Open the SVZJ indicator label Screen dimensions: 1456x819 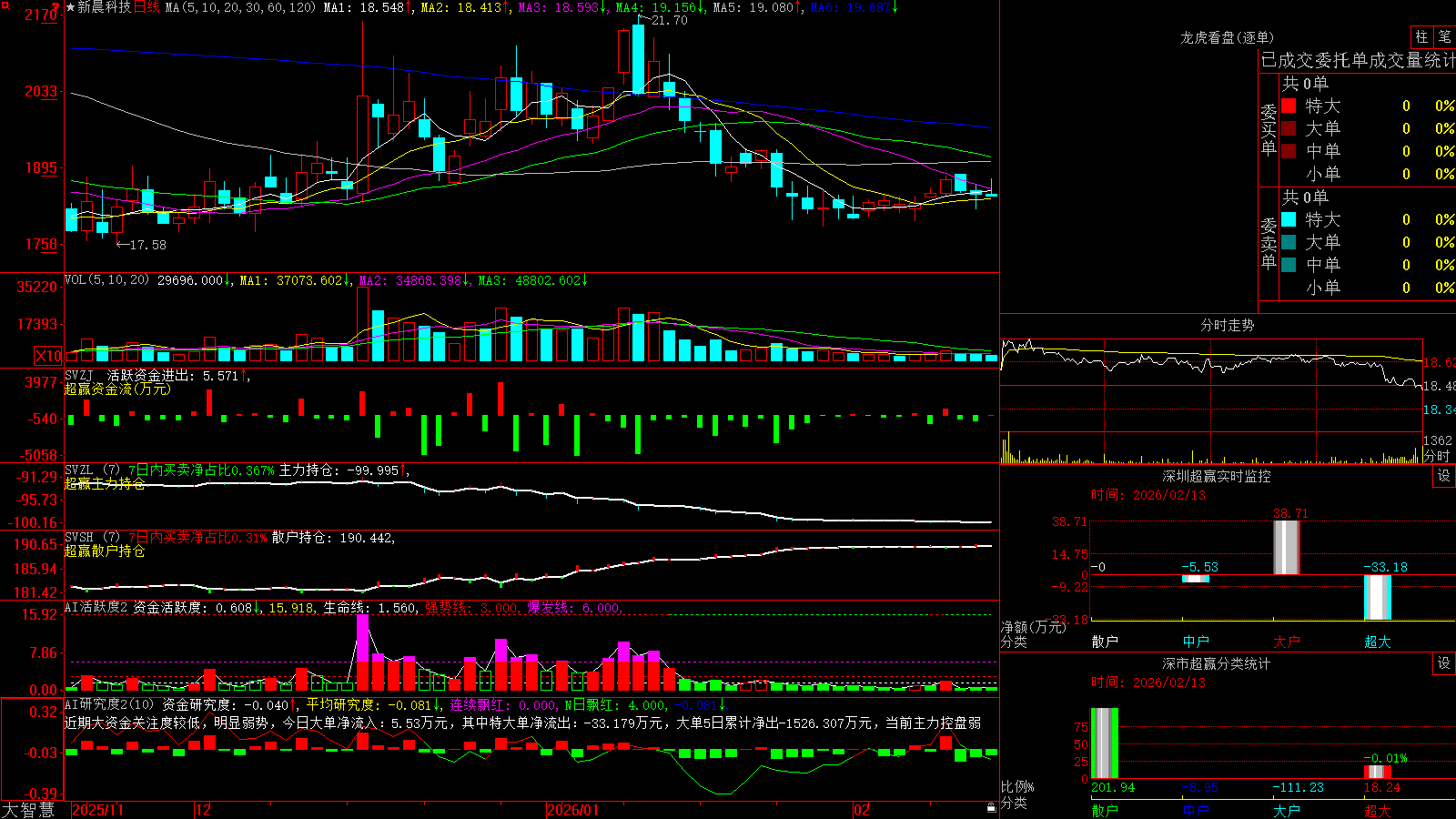79,375
